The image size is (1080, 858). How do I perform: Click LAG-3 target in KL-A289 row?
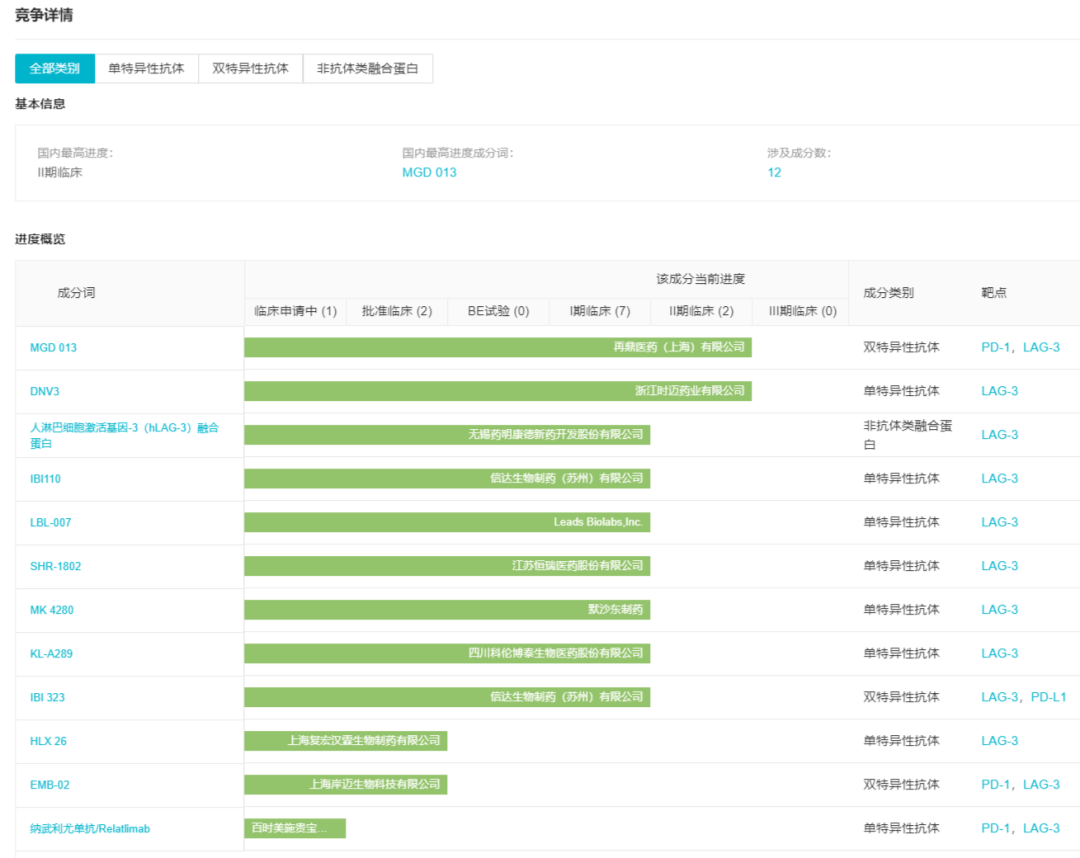[x=999, y=653]
